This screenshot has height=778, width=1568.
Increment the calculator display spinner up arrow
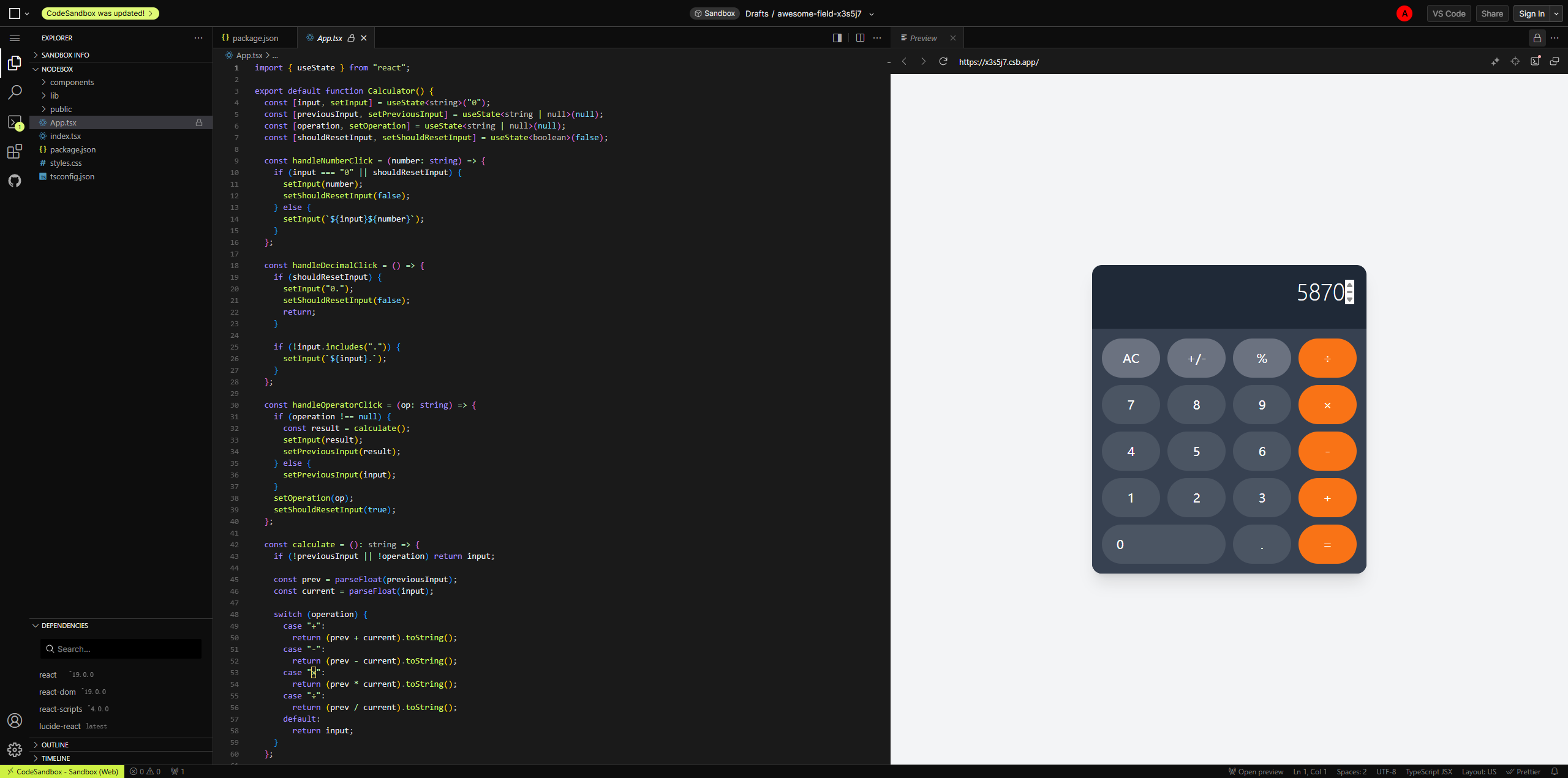point(1349,286)
